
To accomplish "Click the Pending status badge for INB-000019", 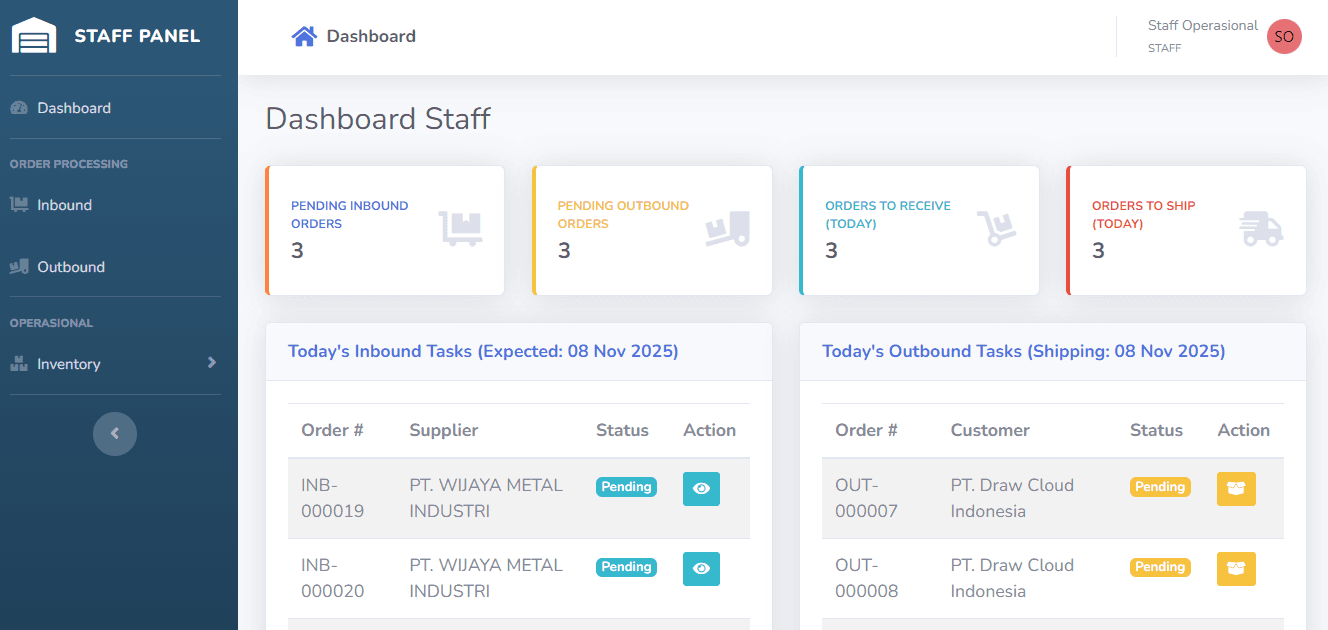I will pyautogui.click(x=626, y=487).
